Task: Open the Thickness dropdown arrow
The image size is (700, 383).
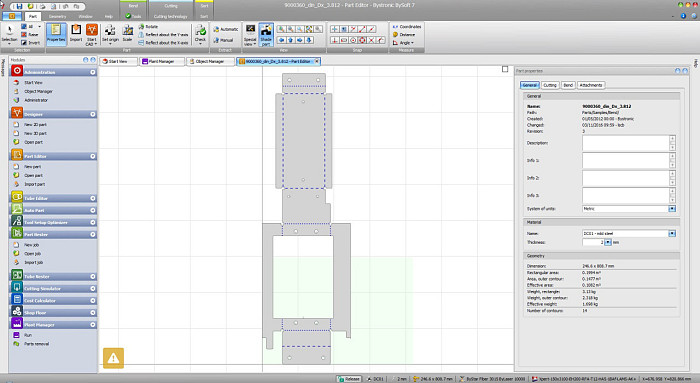Action: pos(608,242)
